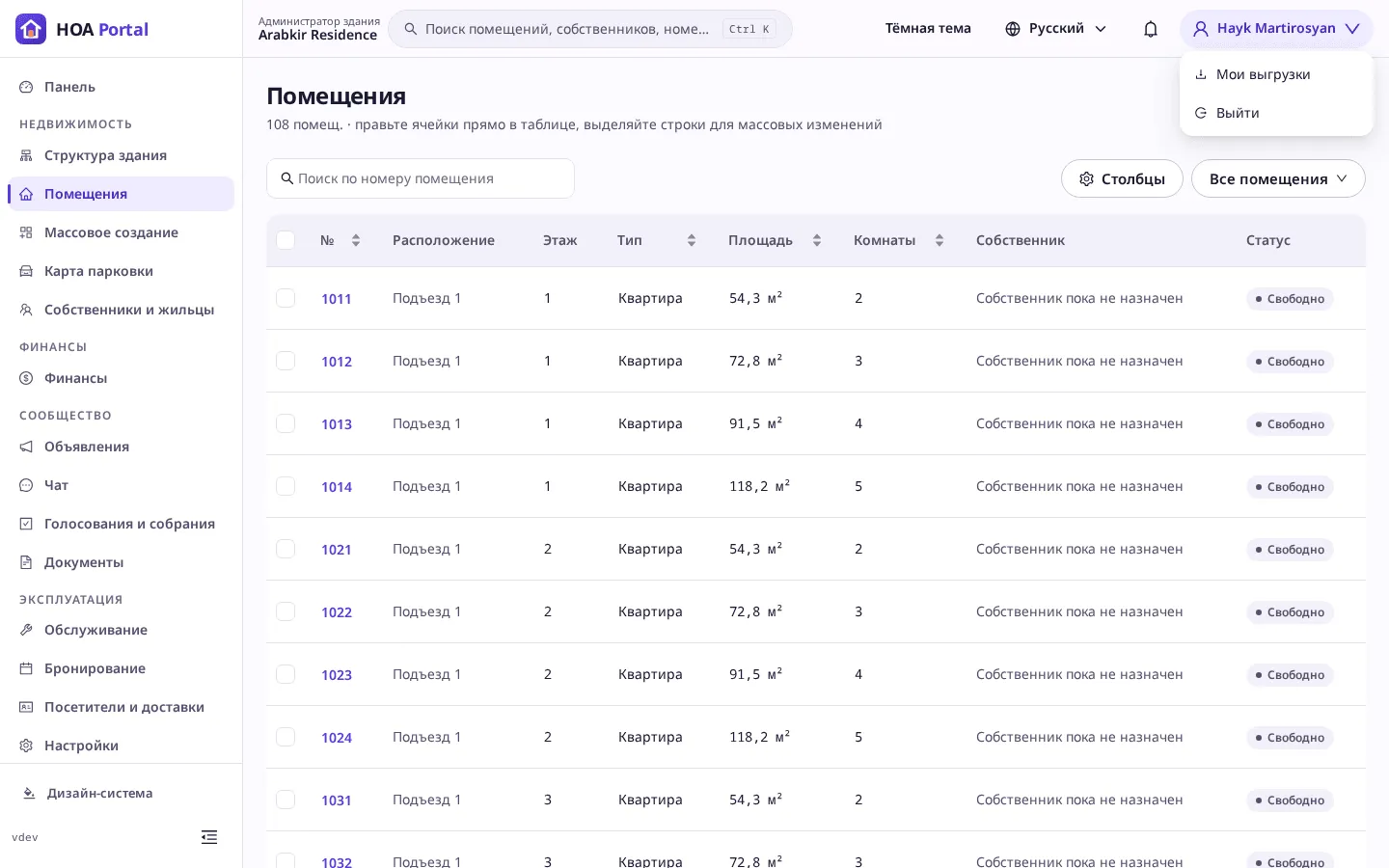Screen dimensions: 1389x868
Task: Focus the global search bar in header
Action: tap(590, 29)
